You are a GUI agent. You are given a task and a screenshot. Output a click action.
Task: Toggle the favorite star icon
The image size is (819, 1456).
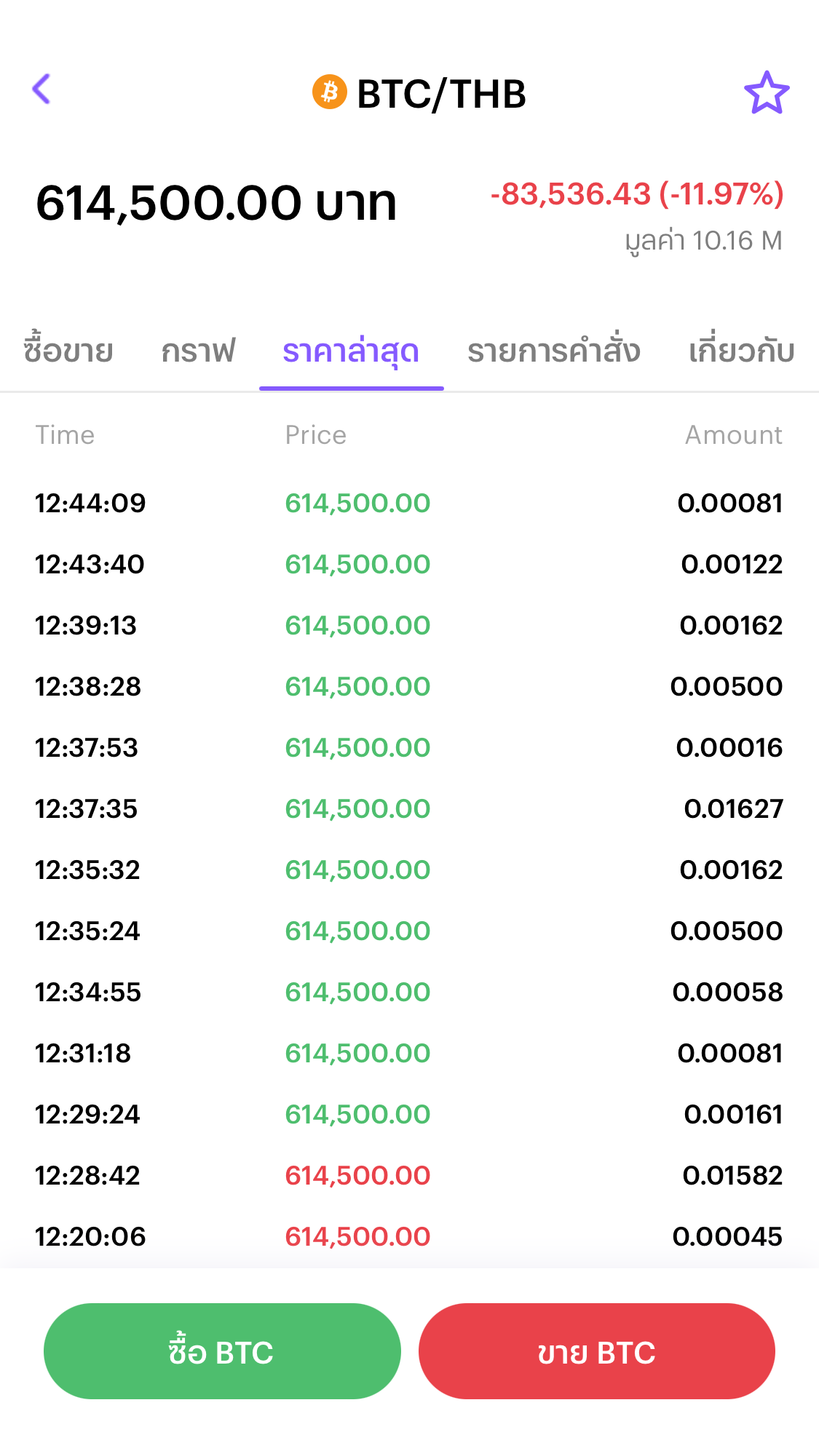click(766, 93)
